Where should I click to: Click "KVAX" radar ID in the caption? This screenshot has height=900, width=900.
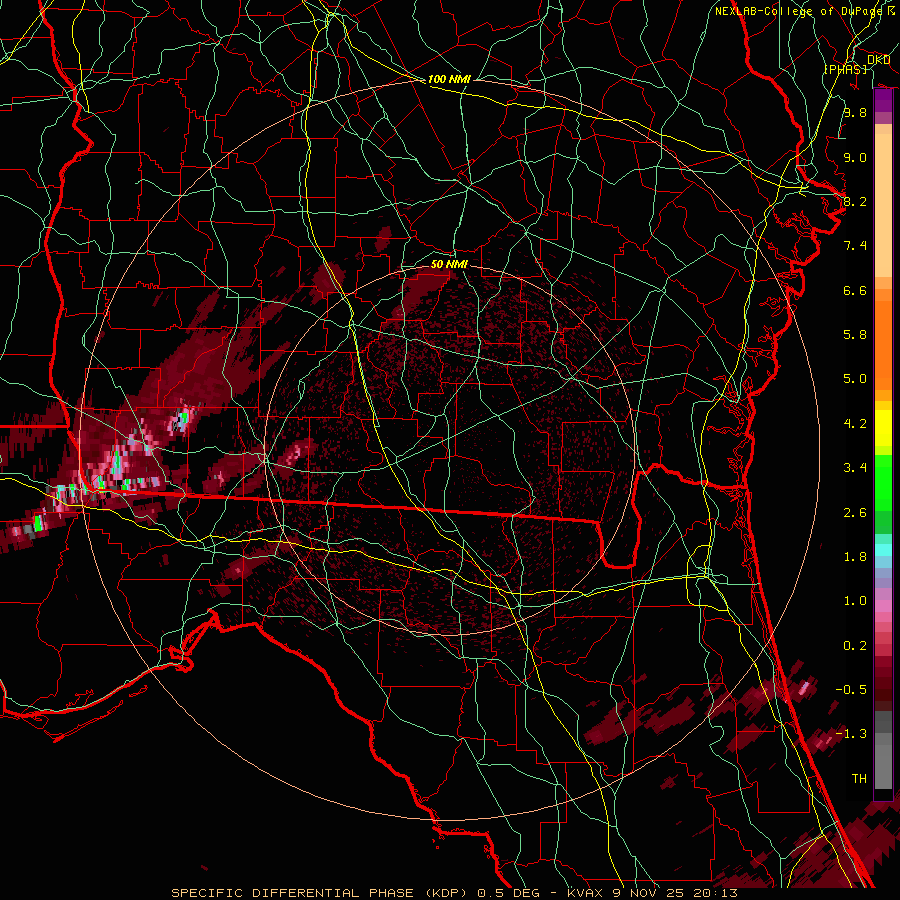coord(584,893)
